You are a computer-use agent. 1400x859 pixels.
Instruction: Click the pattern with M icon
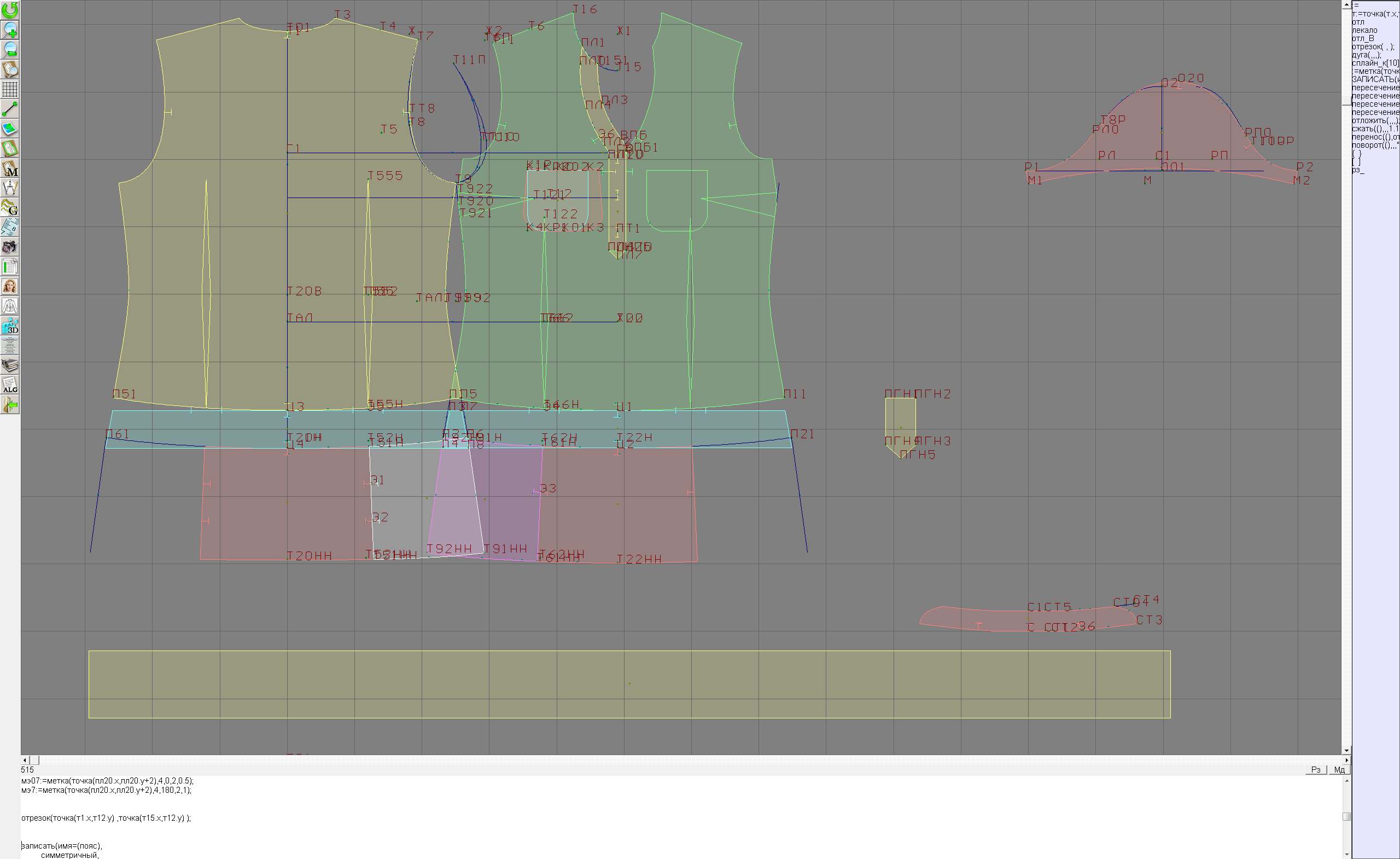click(10, 168)
